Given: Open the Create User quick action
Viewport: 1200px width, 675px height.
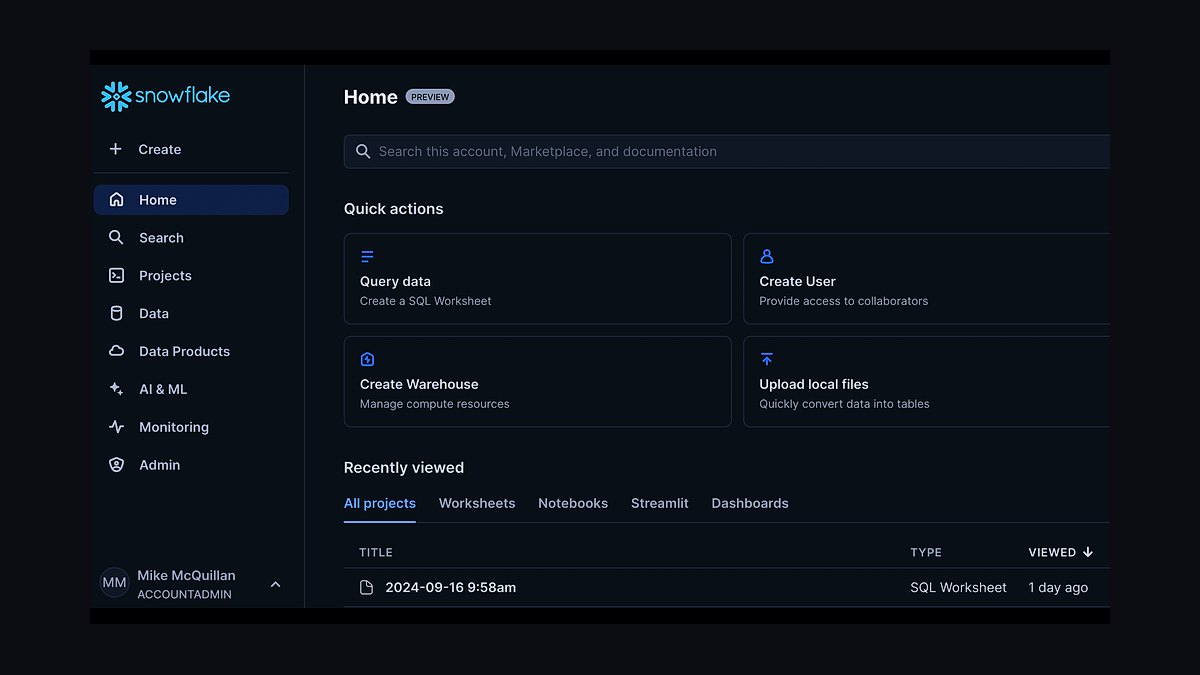Looking at the screenshot, I should point(927,279).
